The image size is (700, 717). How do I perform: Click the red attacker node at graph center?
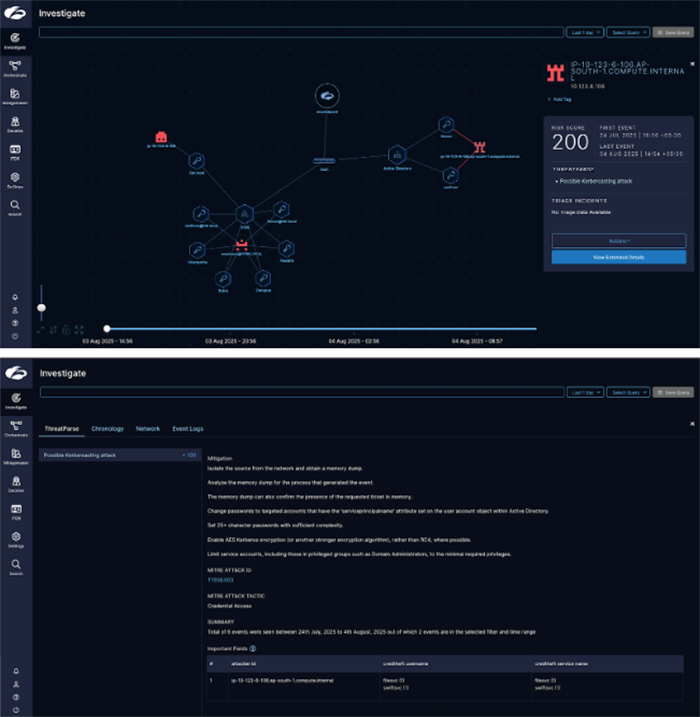[240, 245]
